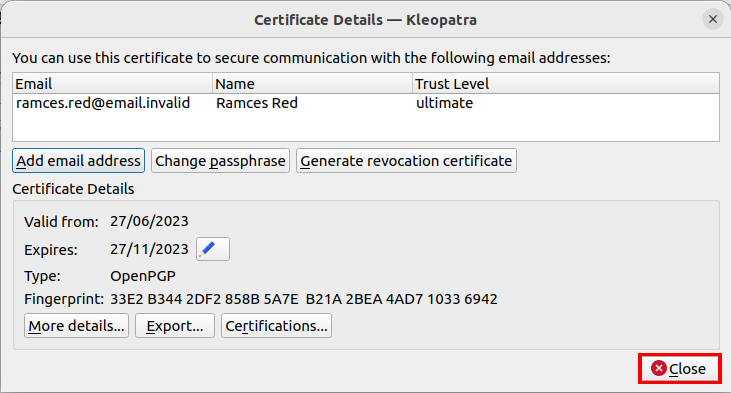Select the ramces.red@email.invalid email entry

click(x=103, y=103)
